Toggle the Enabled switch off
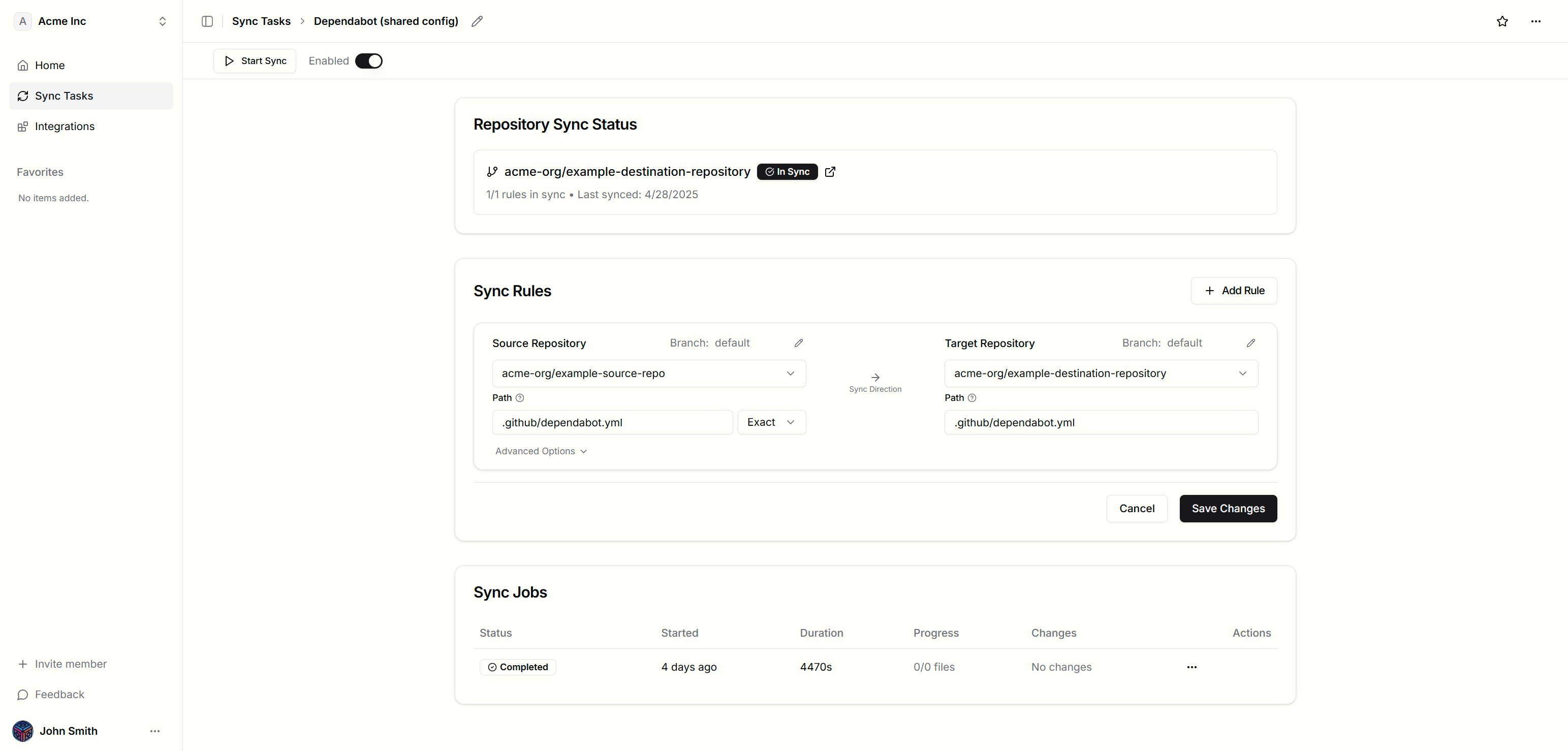Image resolution: width=1568 pixels, height=751 pixels. [368, 61]
